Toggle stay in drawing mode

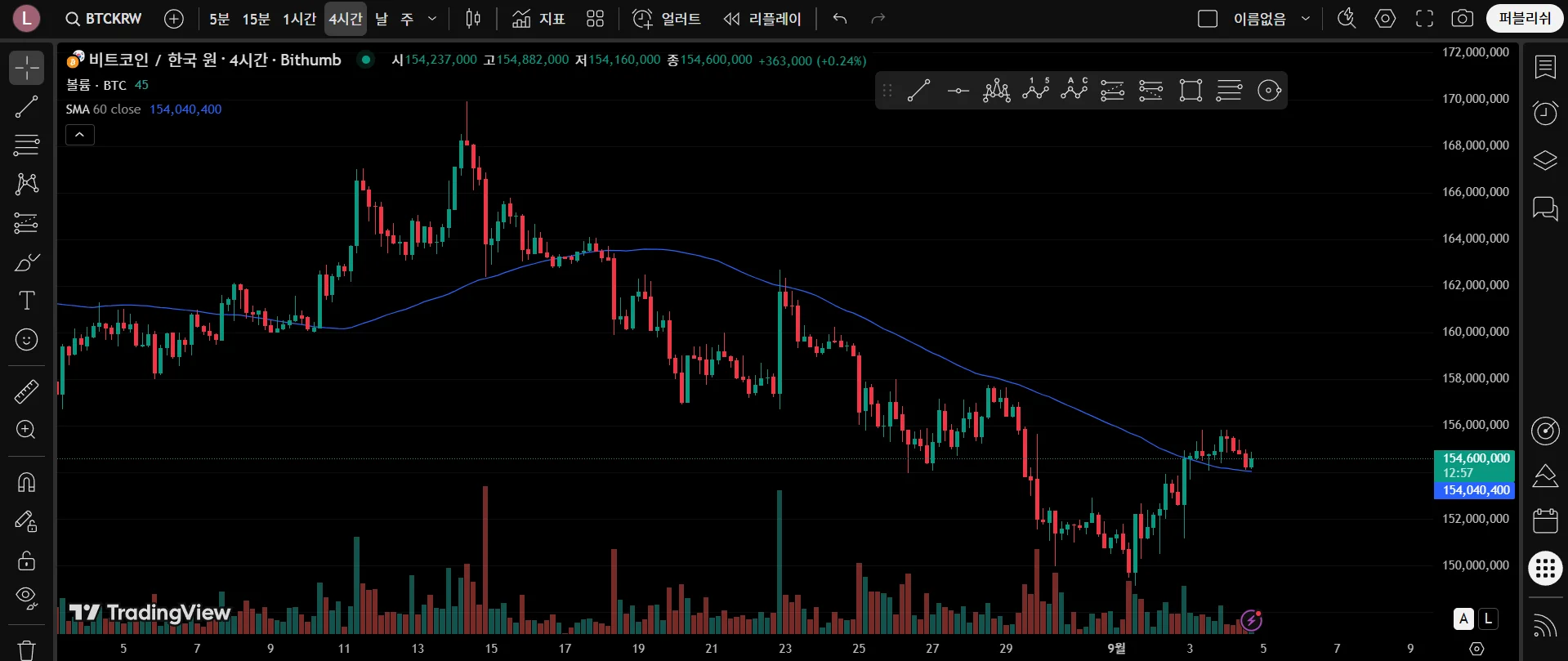coord(27,521)
